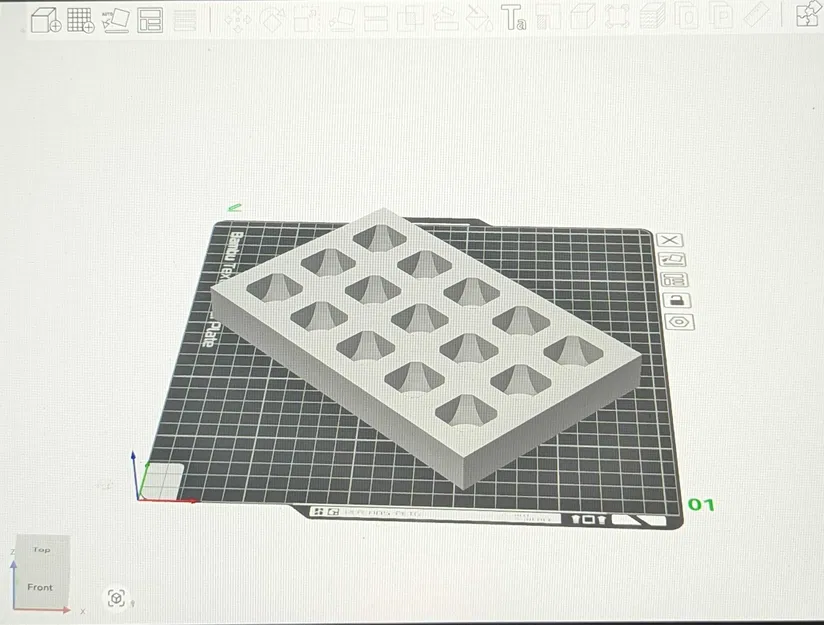Select the Rotate tool in the toolbar

click(273, 19)
